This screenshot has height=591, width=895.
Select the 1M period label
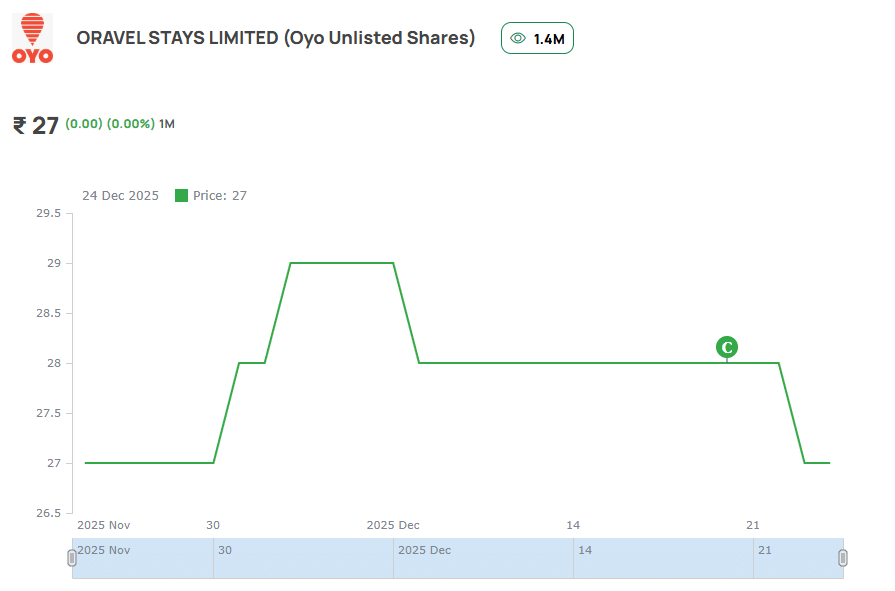pyautogui.click(x=167, y=124)
